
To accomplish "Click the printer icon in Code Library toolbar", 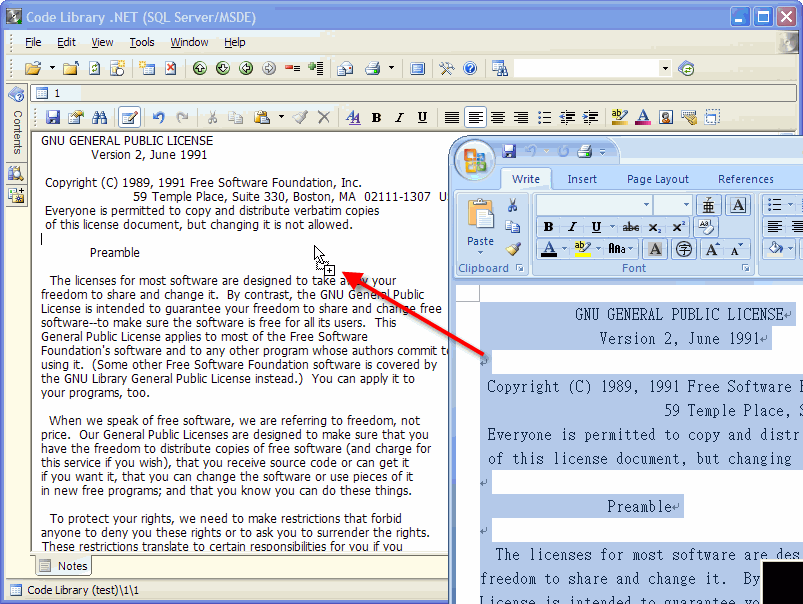I will [373, 68].
